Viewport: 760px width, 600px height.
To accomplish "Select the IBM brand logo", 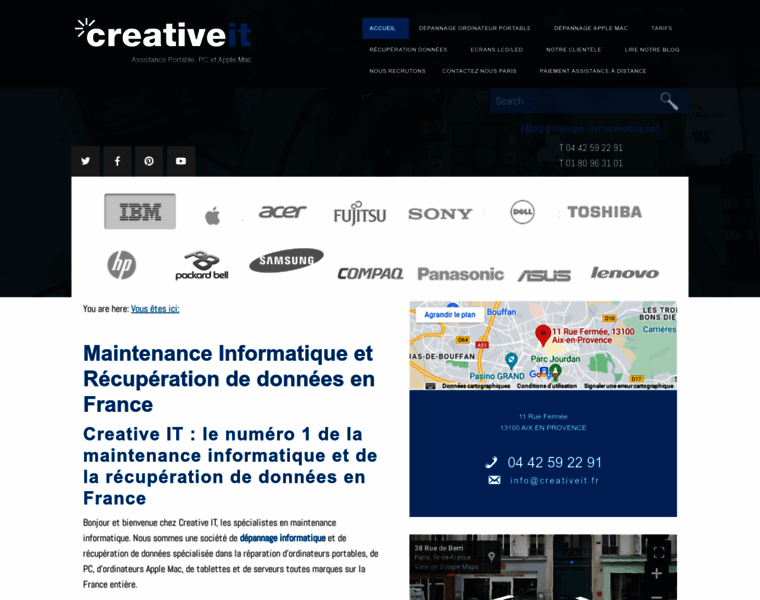I will (x=140, y=211).
